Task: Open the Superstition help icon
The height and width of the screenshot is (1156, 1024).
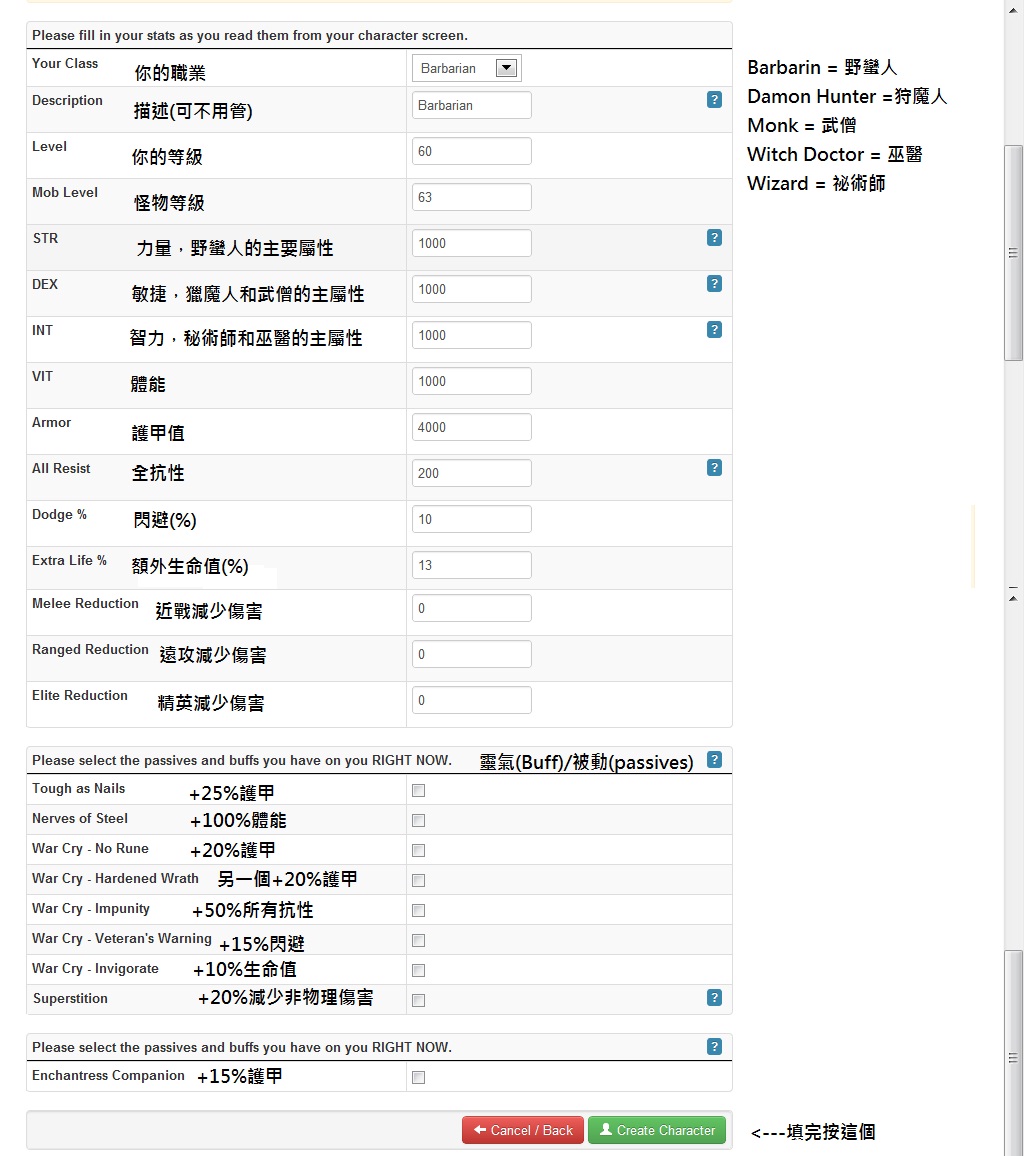Action: pyautogui.click(x=714, y=998)
